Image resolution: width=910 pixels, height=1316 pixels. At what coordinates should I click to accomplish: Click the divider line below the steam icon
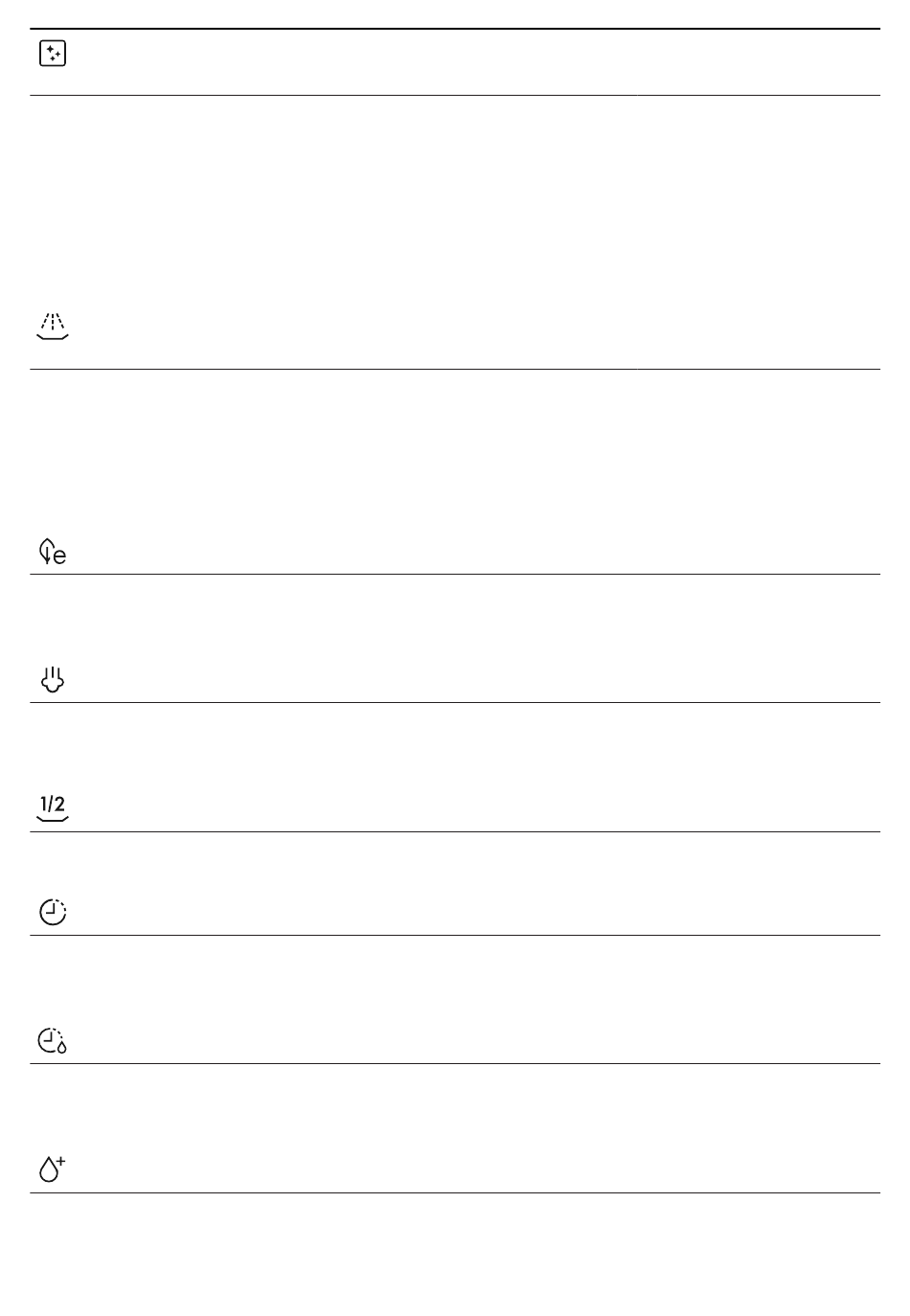pyautogui.click(x=455, y=702)
